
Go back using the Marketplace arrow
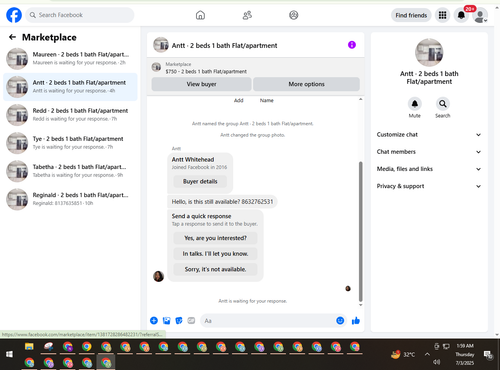pyautogui.click(x=12, y=37)
